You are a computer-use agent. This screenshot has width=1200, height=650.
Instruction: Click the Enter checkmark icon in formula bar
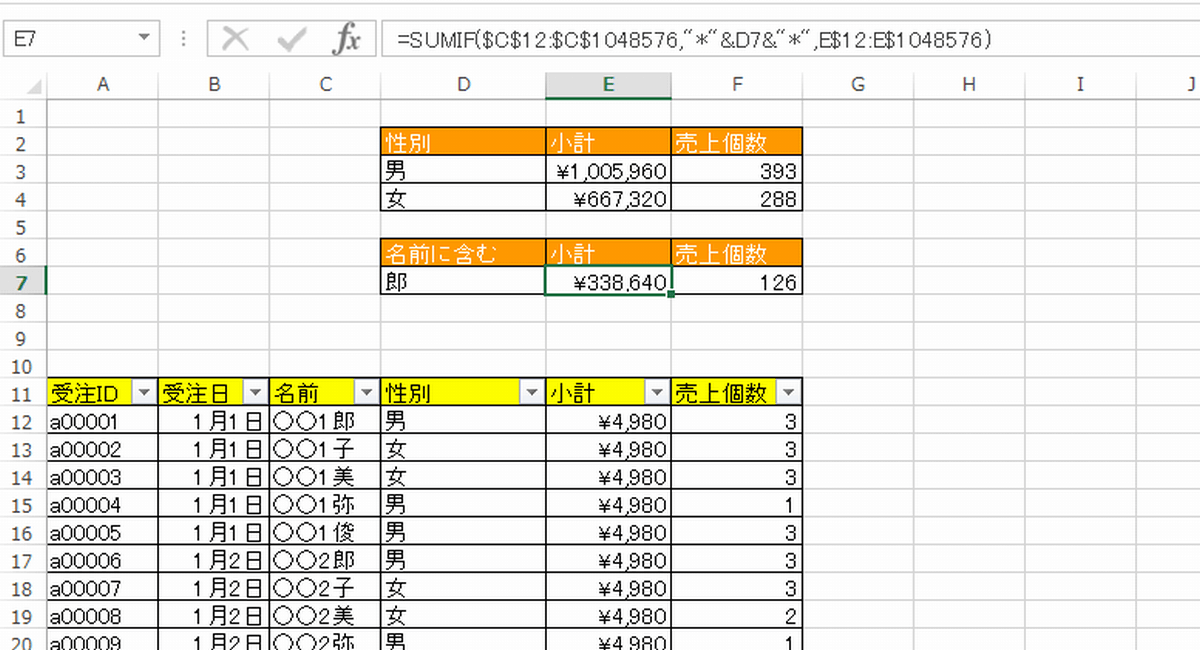[x=292, y=40]
